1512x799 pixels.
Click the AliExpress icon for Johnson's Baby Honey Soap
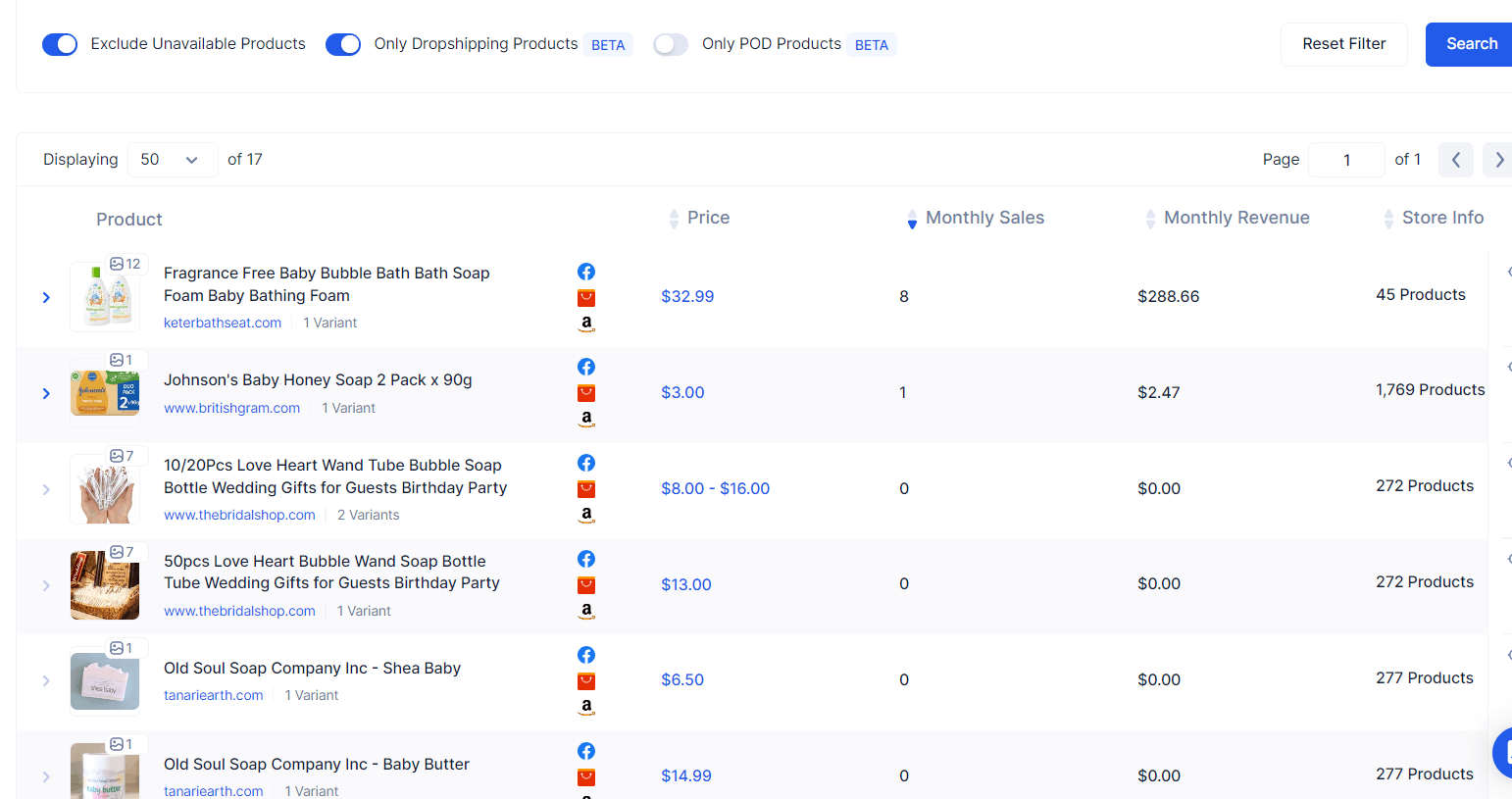point(585,392)
